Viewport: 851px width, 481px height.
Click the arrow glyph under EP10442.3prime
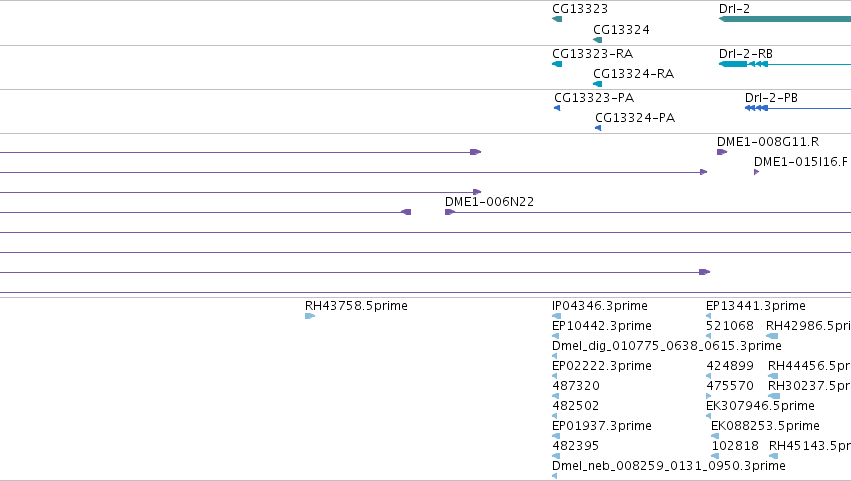click(x=555, y=336)
